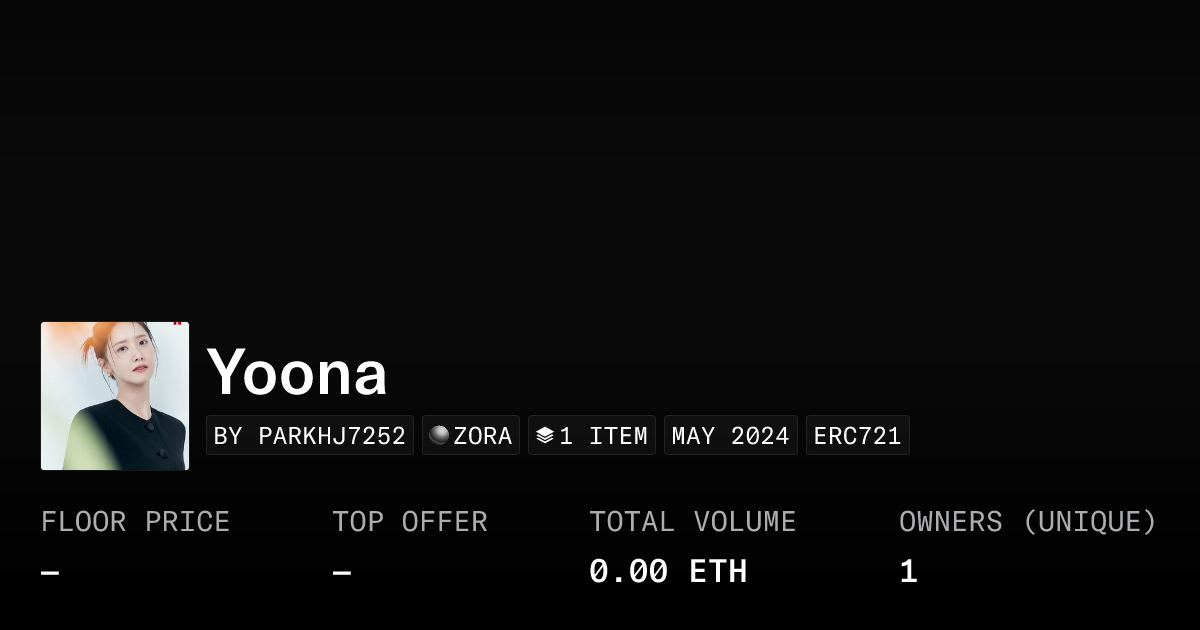Select the ERC721 token standard badge
This screenshot has height=630, width=1200.
[857, 435]
